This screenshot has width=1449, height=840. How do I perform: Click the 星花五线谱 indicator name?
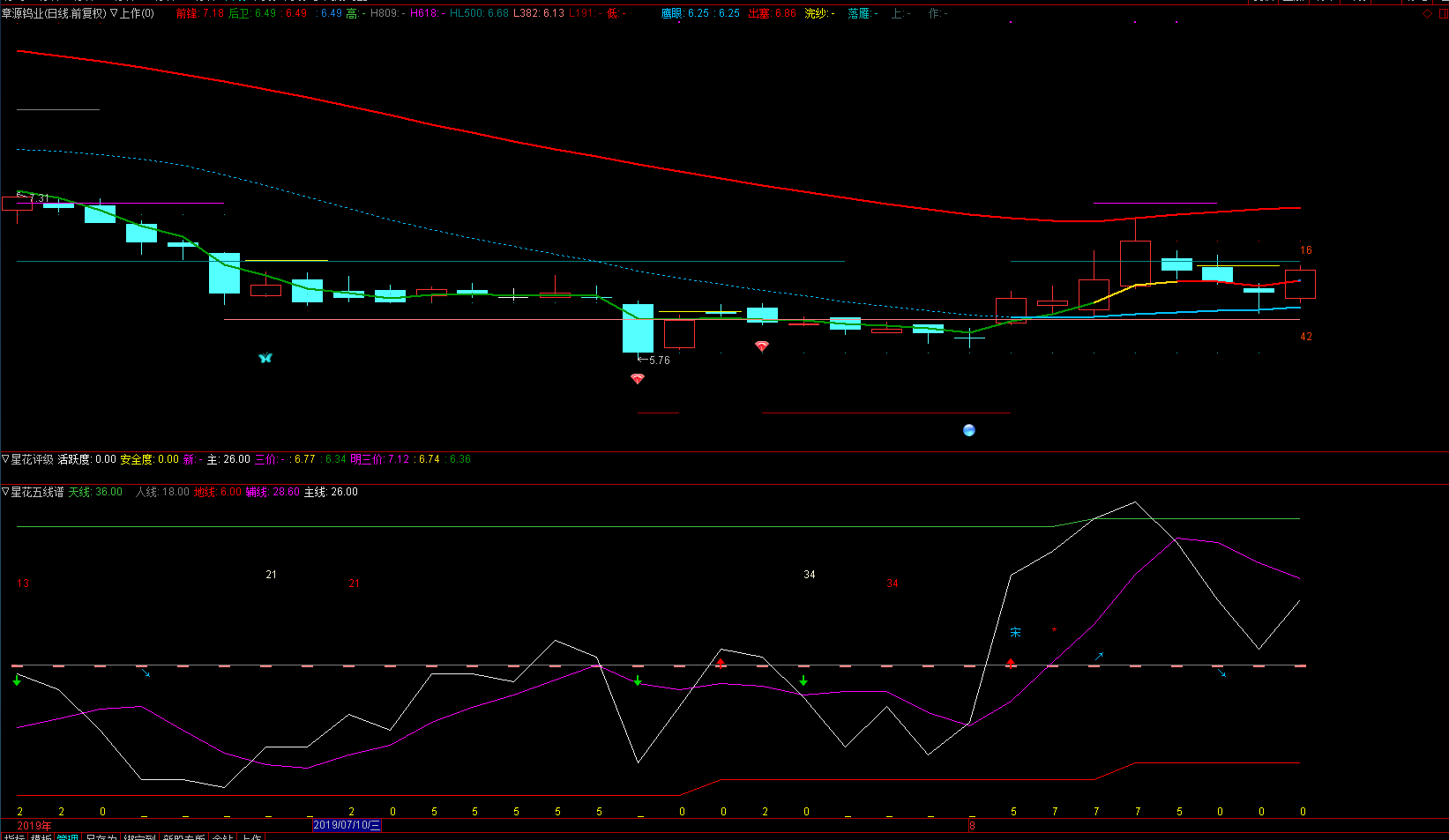37,492
